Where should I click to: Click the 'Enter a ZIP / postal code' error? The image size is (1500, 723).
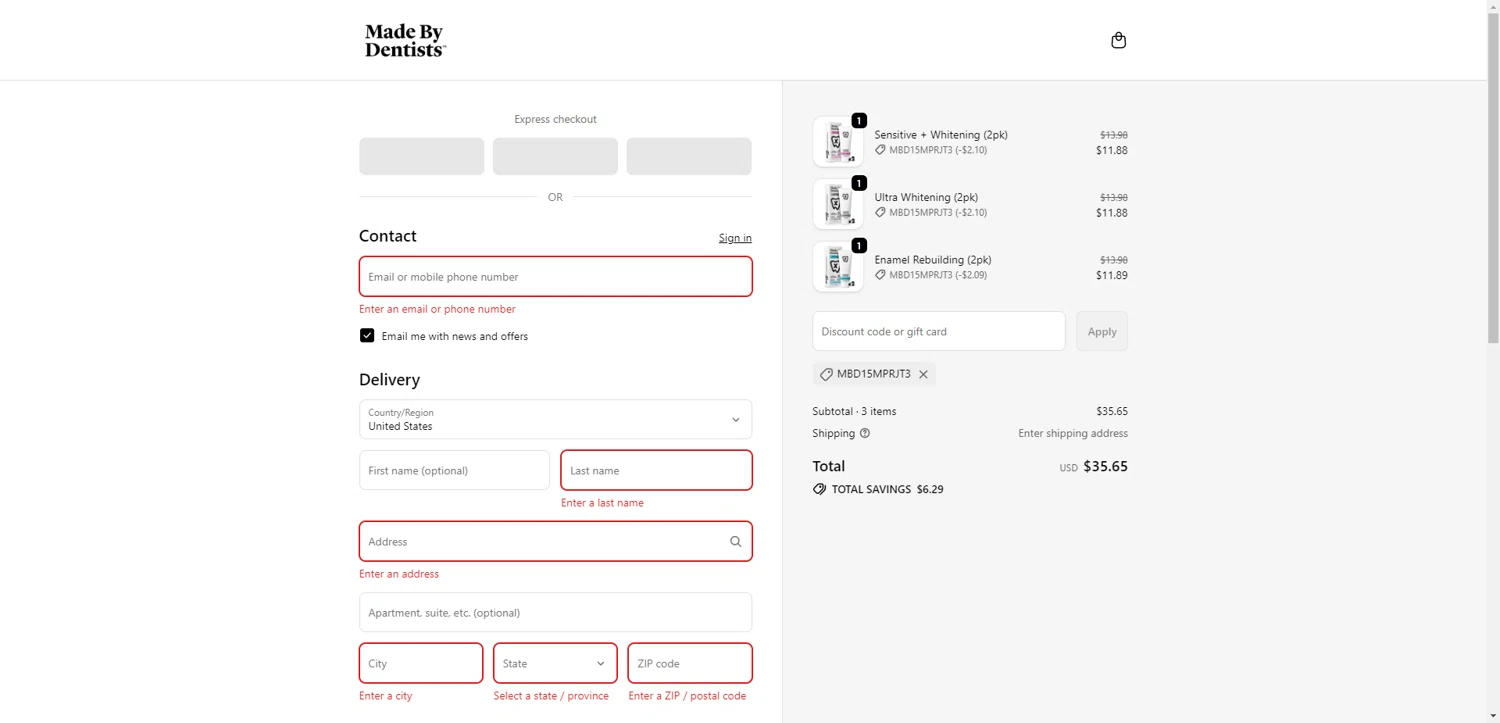point(687,696)
